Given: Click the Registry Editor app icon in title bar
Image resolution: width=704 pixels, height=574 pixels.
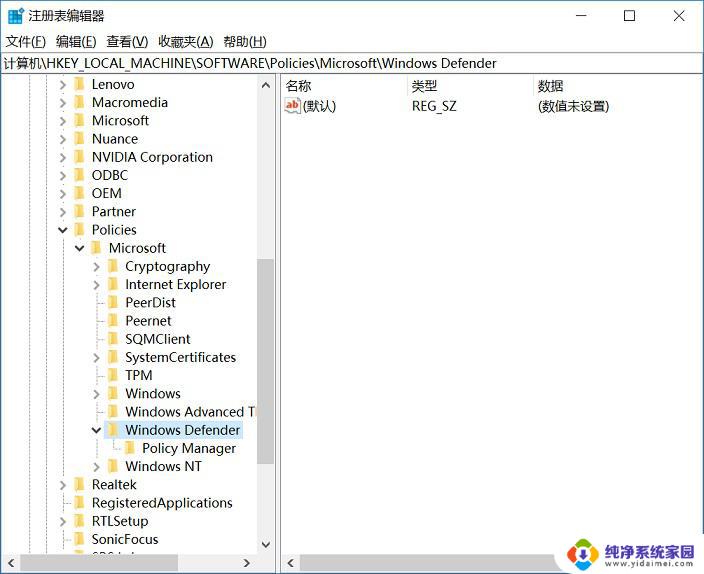Looking at the screenshot, I should pyautogui.click(x=16, y=16).
